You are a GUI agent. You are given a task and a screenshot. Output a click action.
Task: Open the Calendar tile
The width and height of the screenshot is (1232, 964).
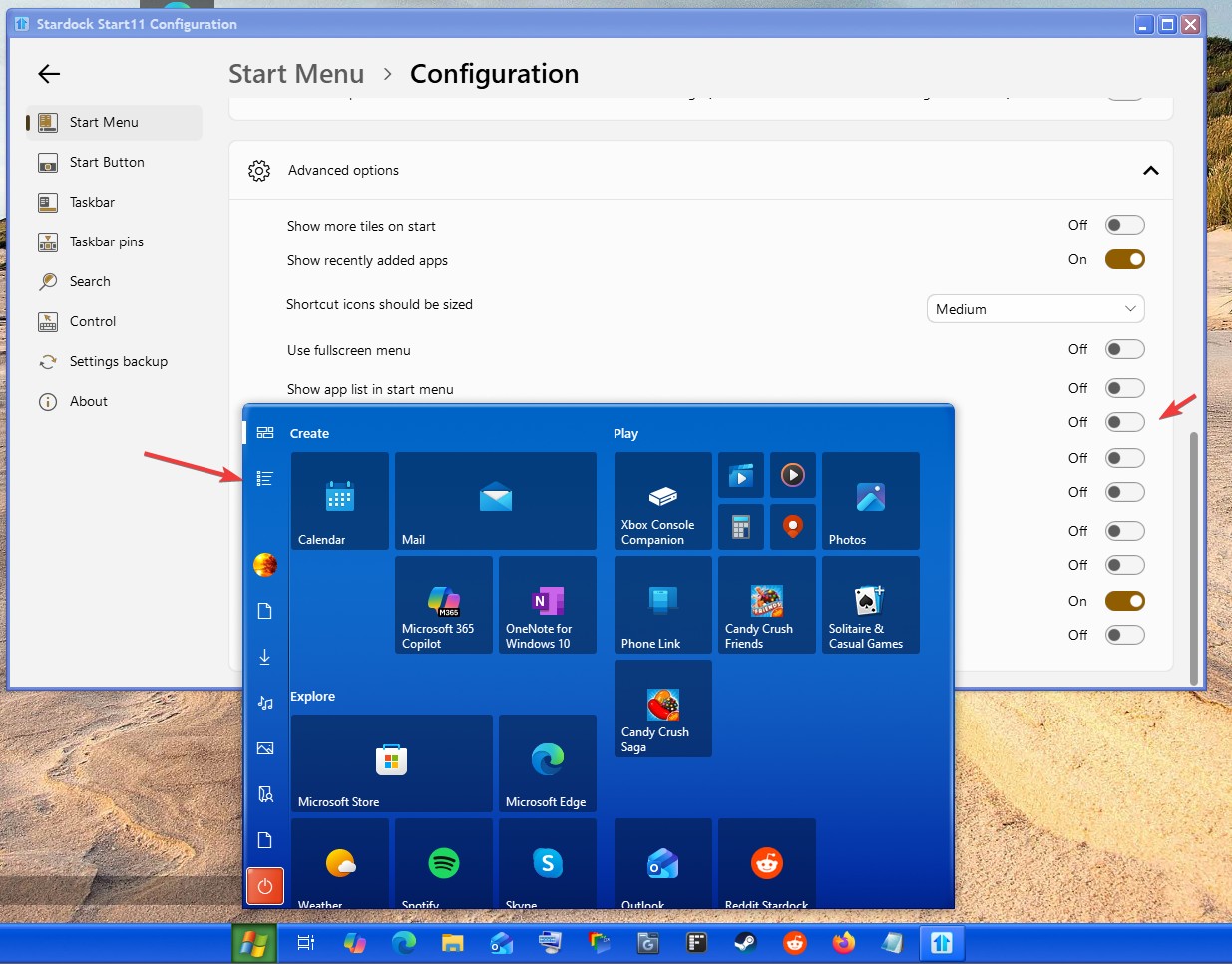click(x=340, y=501)
